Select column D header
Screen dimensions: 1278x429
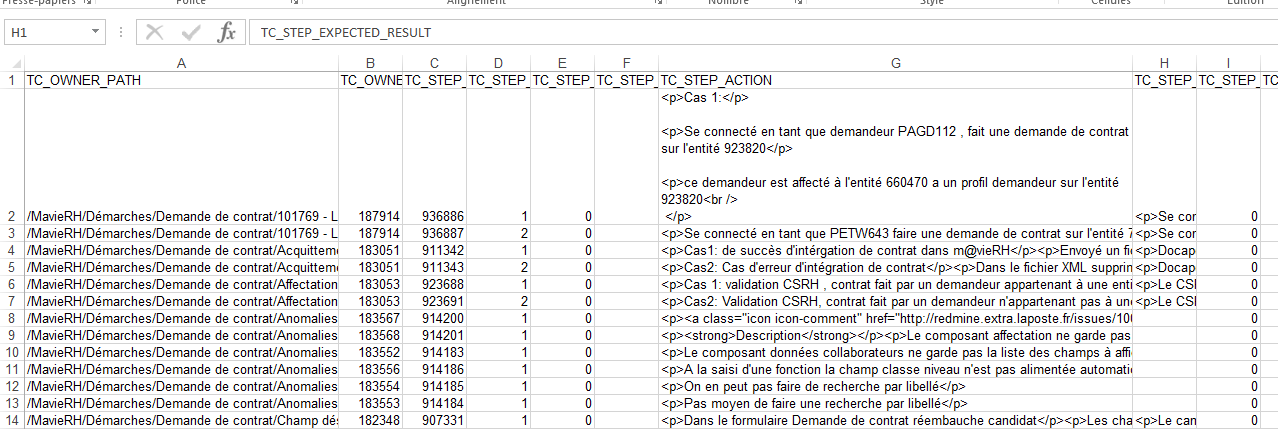[498, 63]
